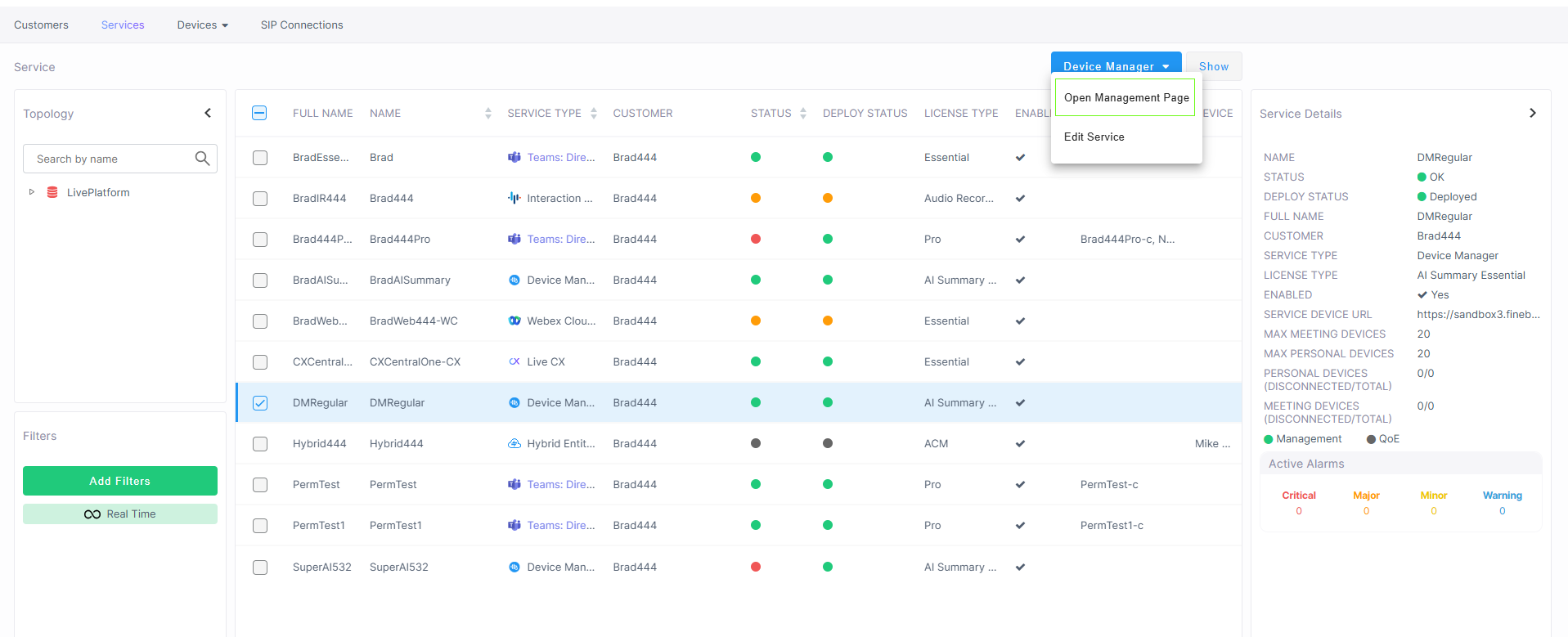The image size is (1568, 637).
Task: Click the Hybrid Entity cloud icon
Action: [514, 443]
